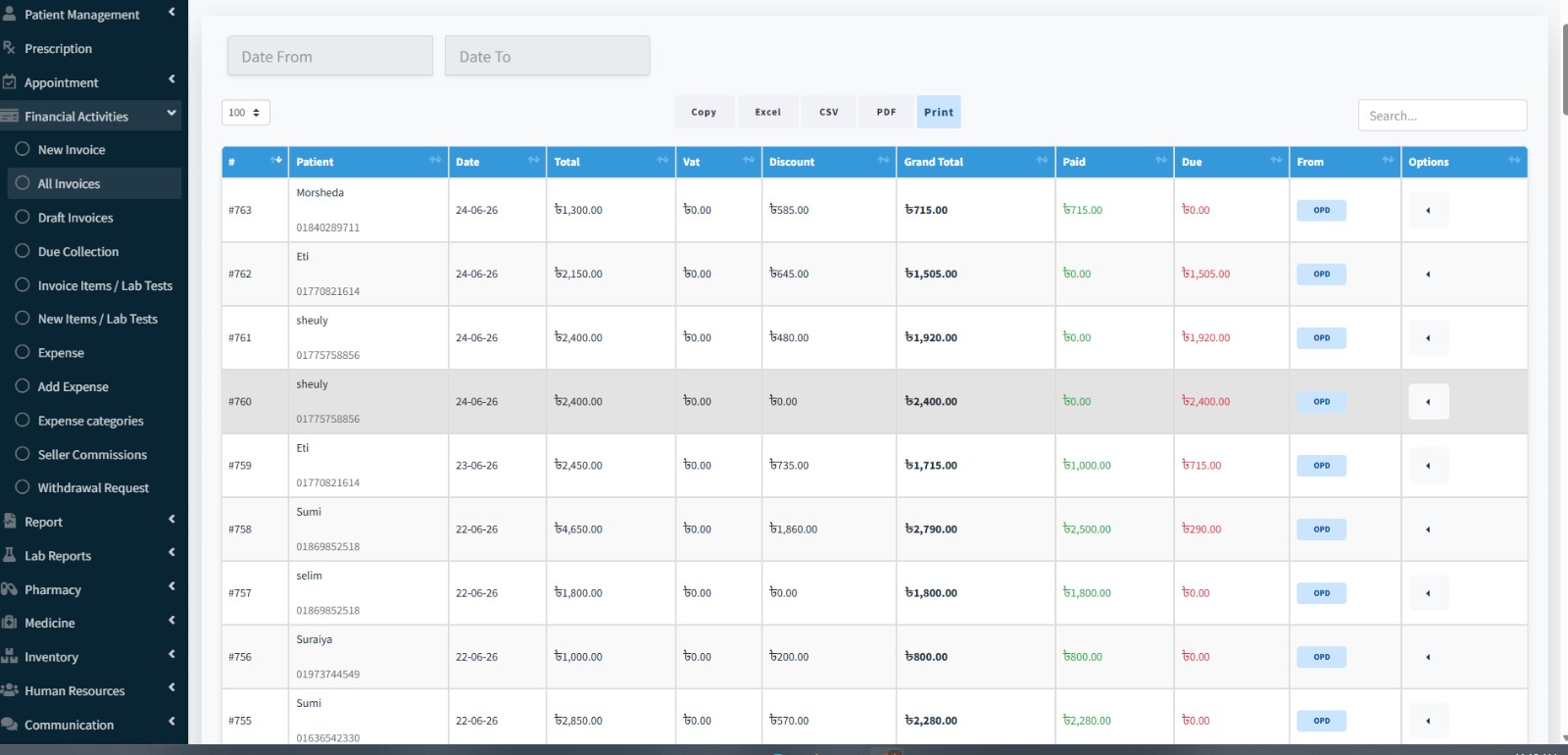Expand Appointment menu chevron
Screen dimensions: 1568x755
(x=171, y=79)
